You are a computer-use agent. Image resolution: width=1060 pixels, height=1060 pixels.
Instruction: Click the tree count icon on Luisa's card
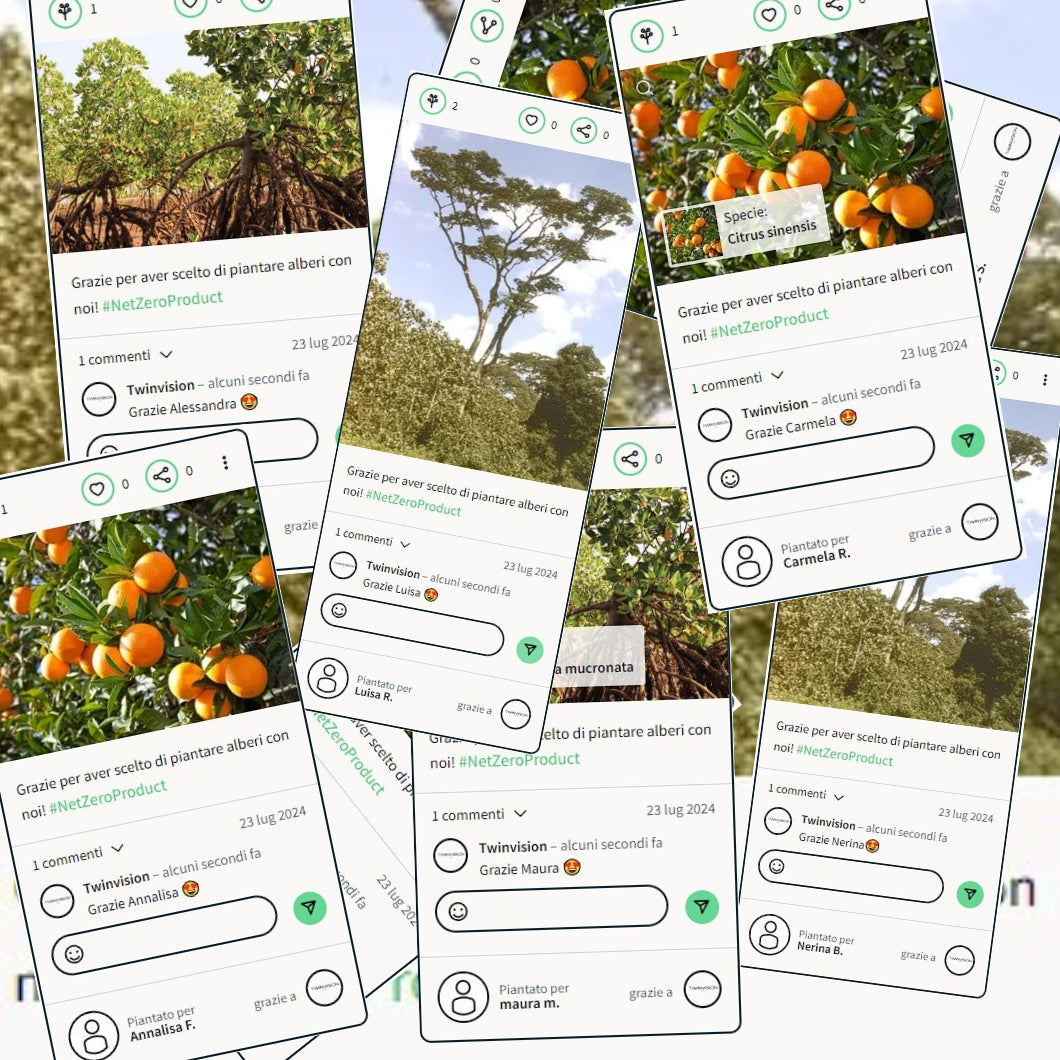(433, 101)
